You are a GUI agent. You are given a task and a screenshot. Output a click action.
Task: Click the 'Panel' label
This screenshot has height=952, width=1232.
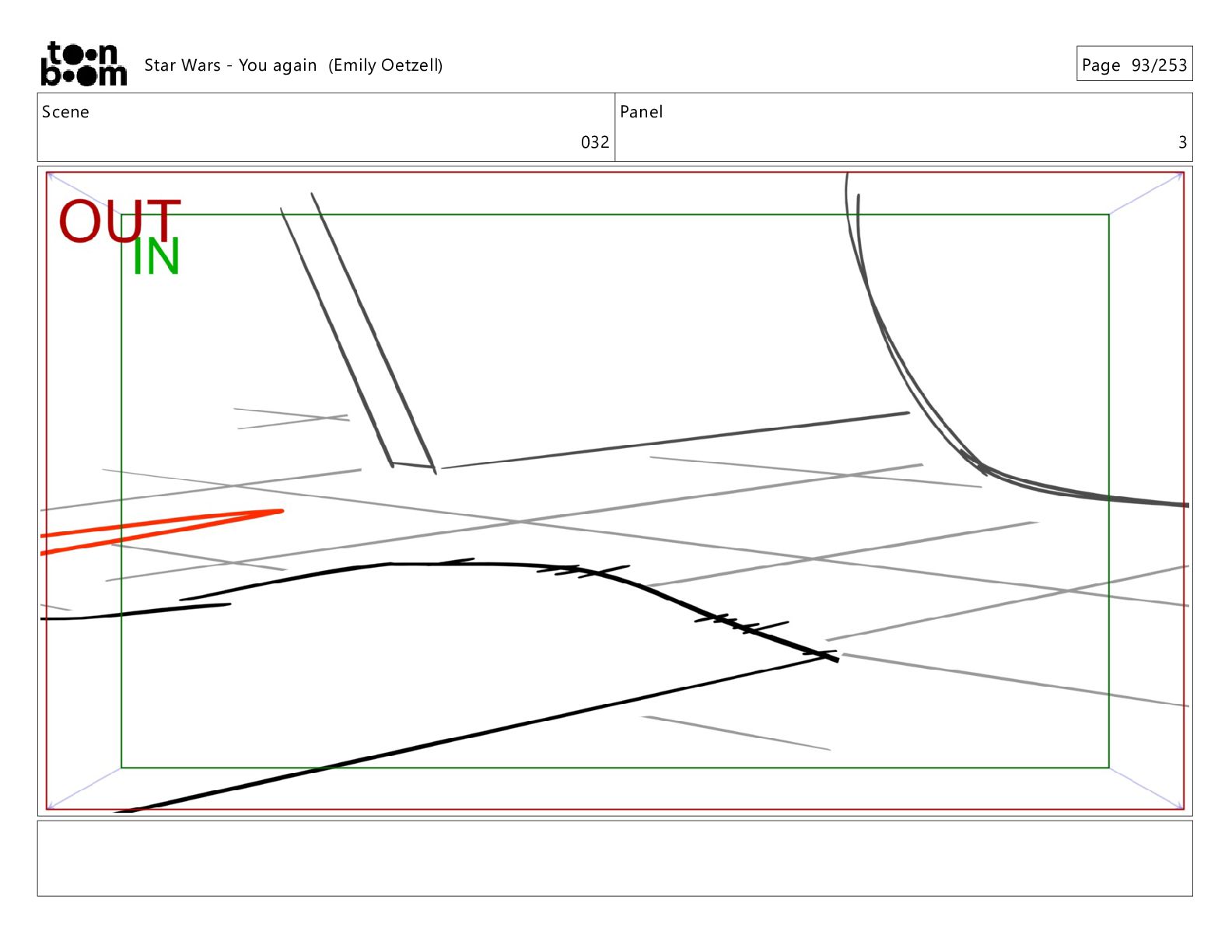click(641, 112)
